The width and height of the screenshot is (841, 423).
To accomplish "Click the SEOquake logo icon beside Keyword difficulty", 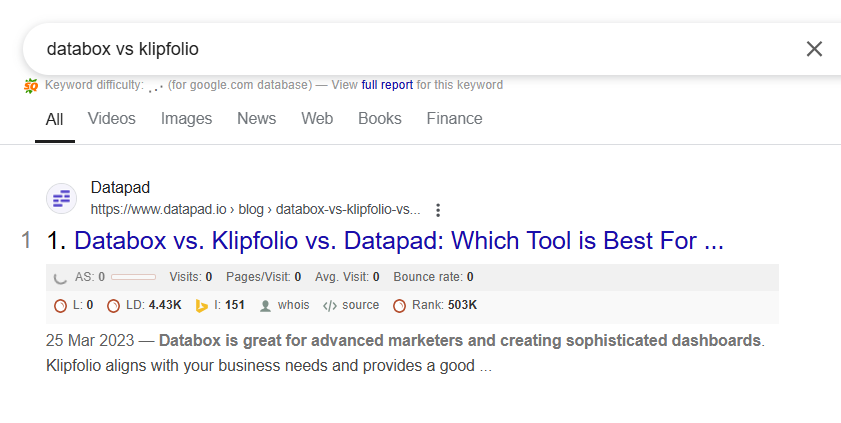I will tap(31, 86).
